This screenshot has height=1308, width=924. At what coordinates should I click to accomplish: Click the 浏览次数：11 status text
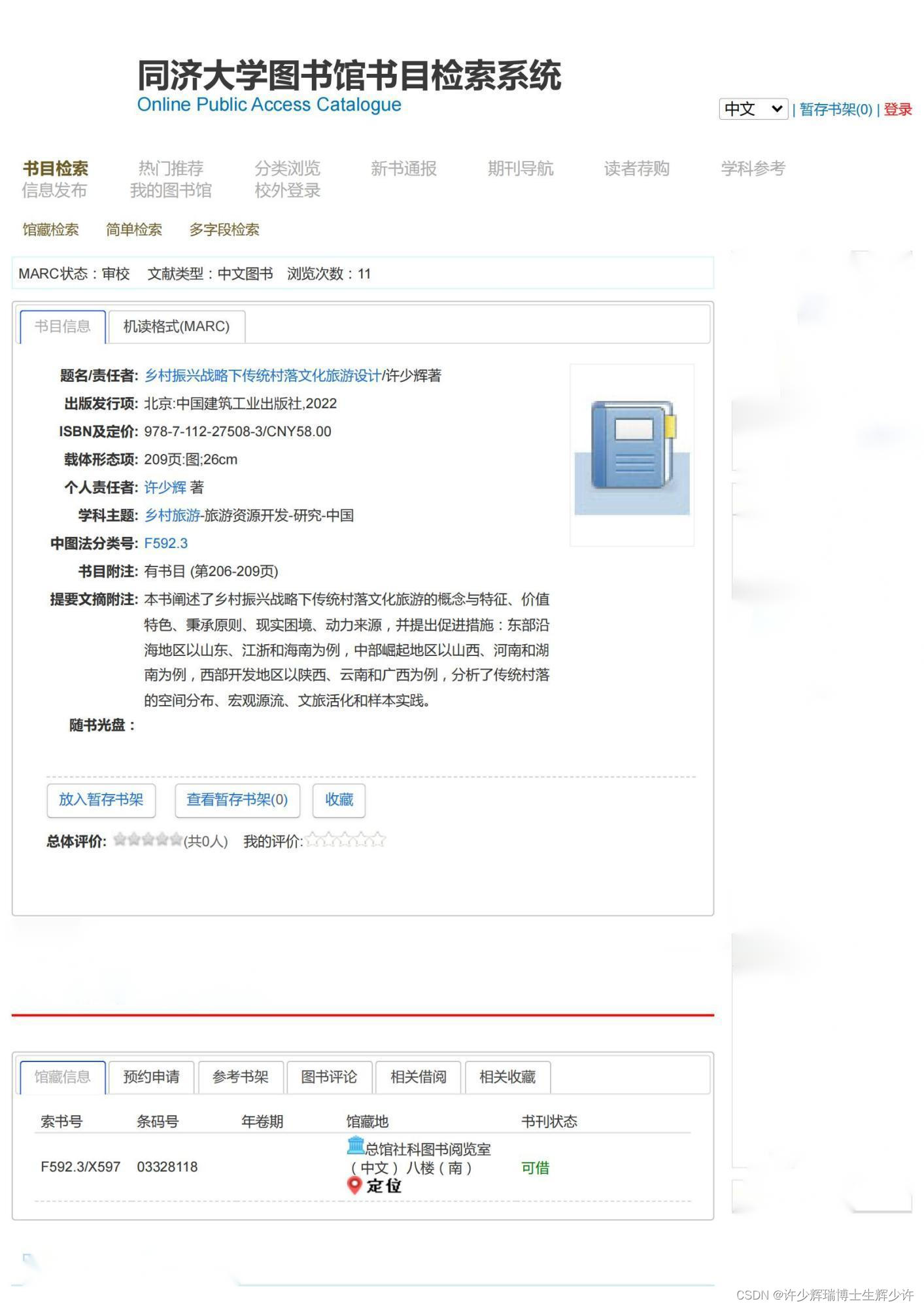point(329,274)
